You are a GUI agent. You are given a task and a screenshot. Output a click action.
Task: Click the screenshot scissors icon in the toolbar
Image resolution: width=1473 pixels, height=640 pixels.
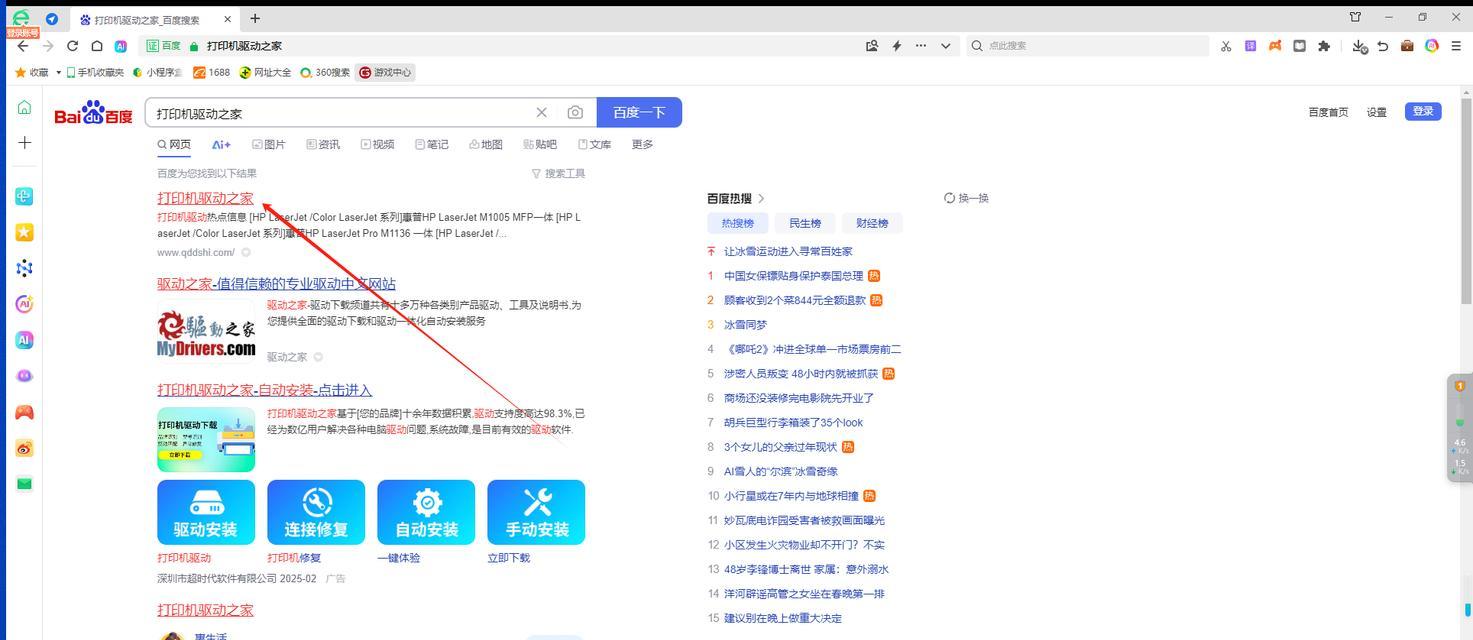point(1226,46)
